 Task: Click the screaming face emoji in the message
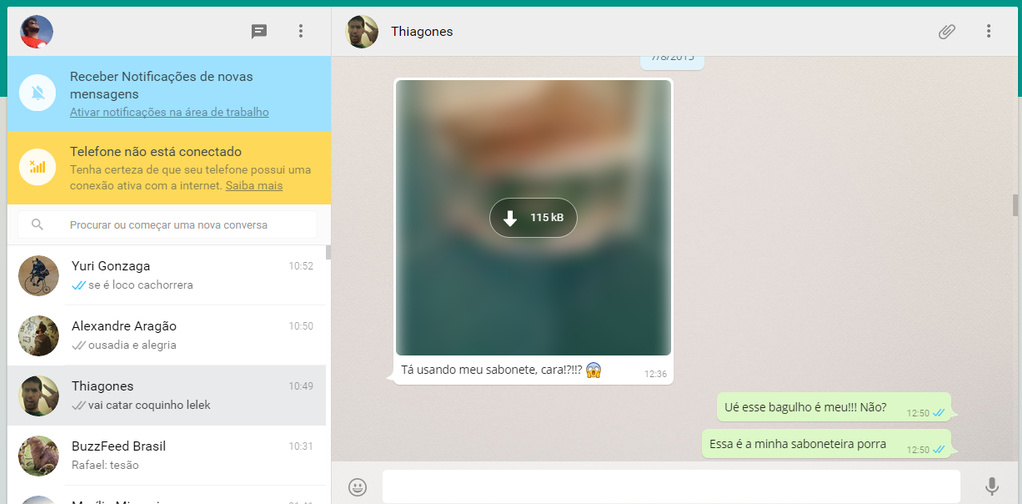593,370
